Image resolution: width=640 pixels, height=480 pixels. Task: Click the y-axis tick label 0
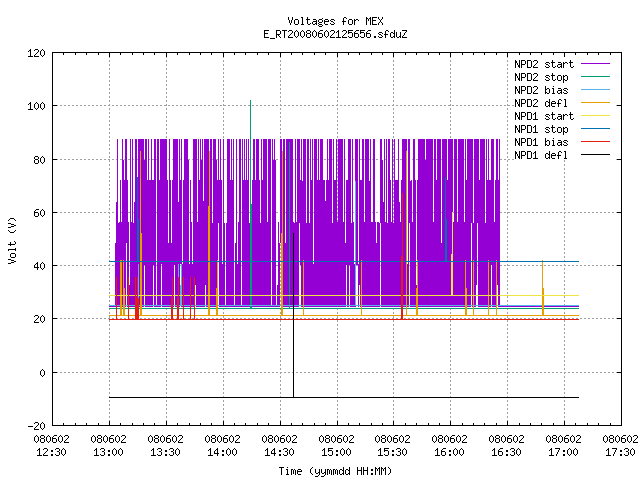point(42,373)
